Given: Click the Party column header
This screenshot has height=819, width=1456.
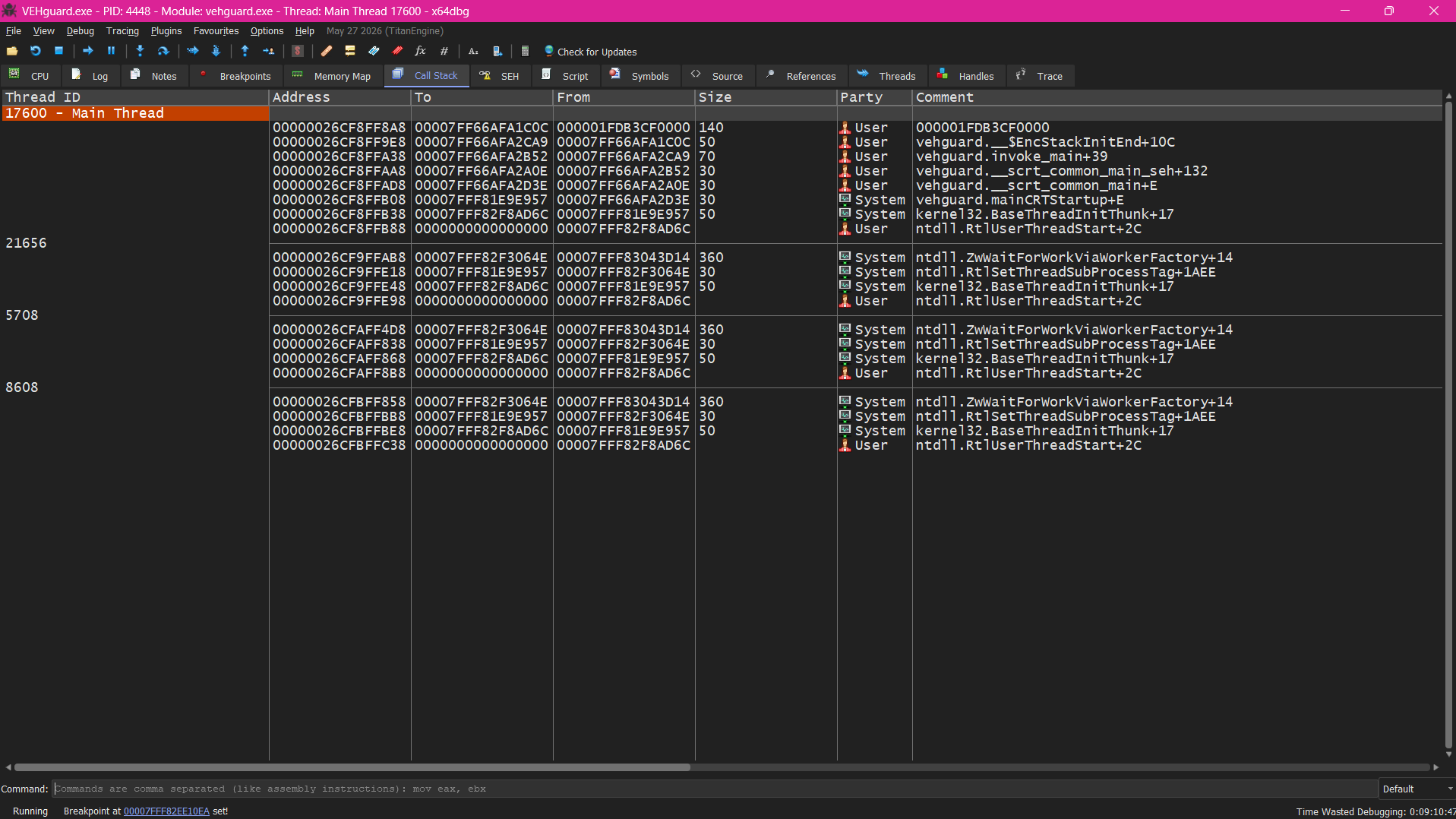Looking at the screenshot, I should tap(874, 97).
